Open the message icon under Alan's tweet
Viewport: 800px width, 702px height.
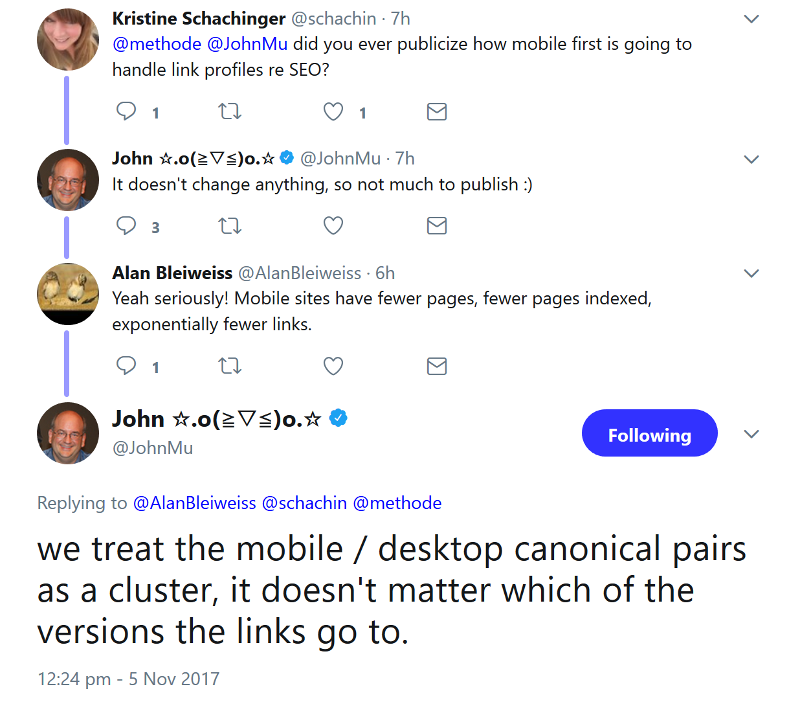pos(436,366)
